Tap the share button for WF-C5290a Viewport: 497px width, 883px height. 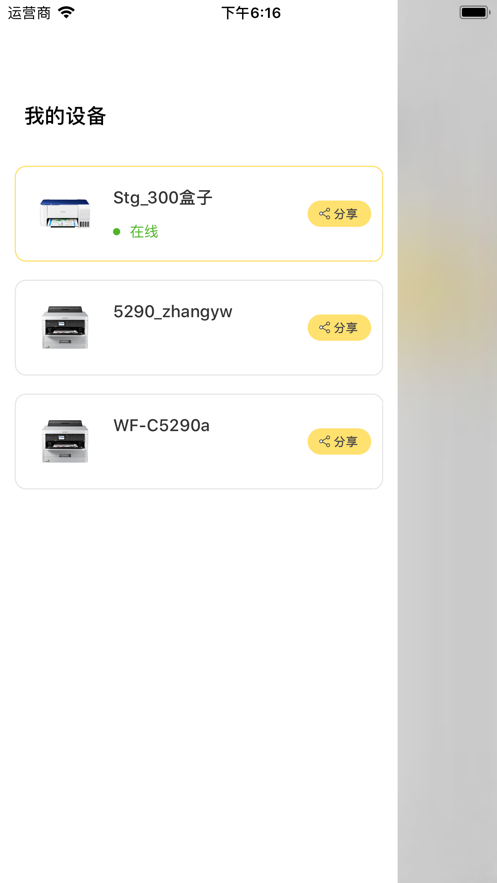[339, 442]
